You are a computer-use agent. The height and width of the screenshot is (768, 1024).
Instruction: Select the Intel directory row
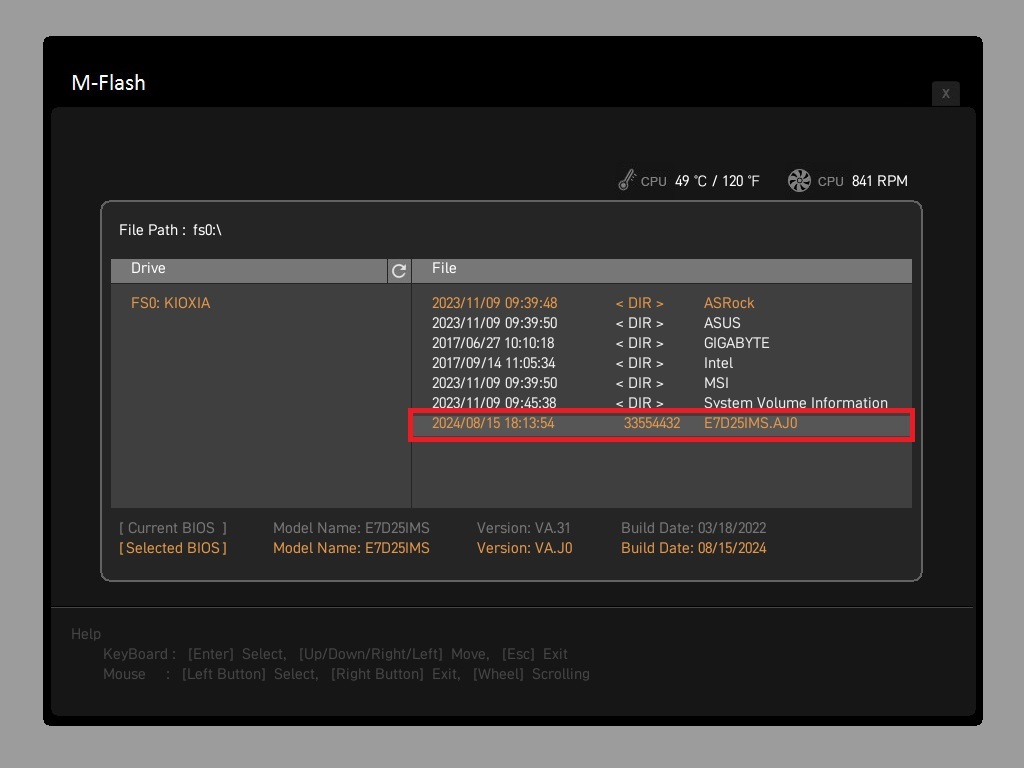click(x=718, y=363)
